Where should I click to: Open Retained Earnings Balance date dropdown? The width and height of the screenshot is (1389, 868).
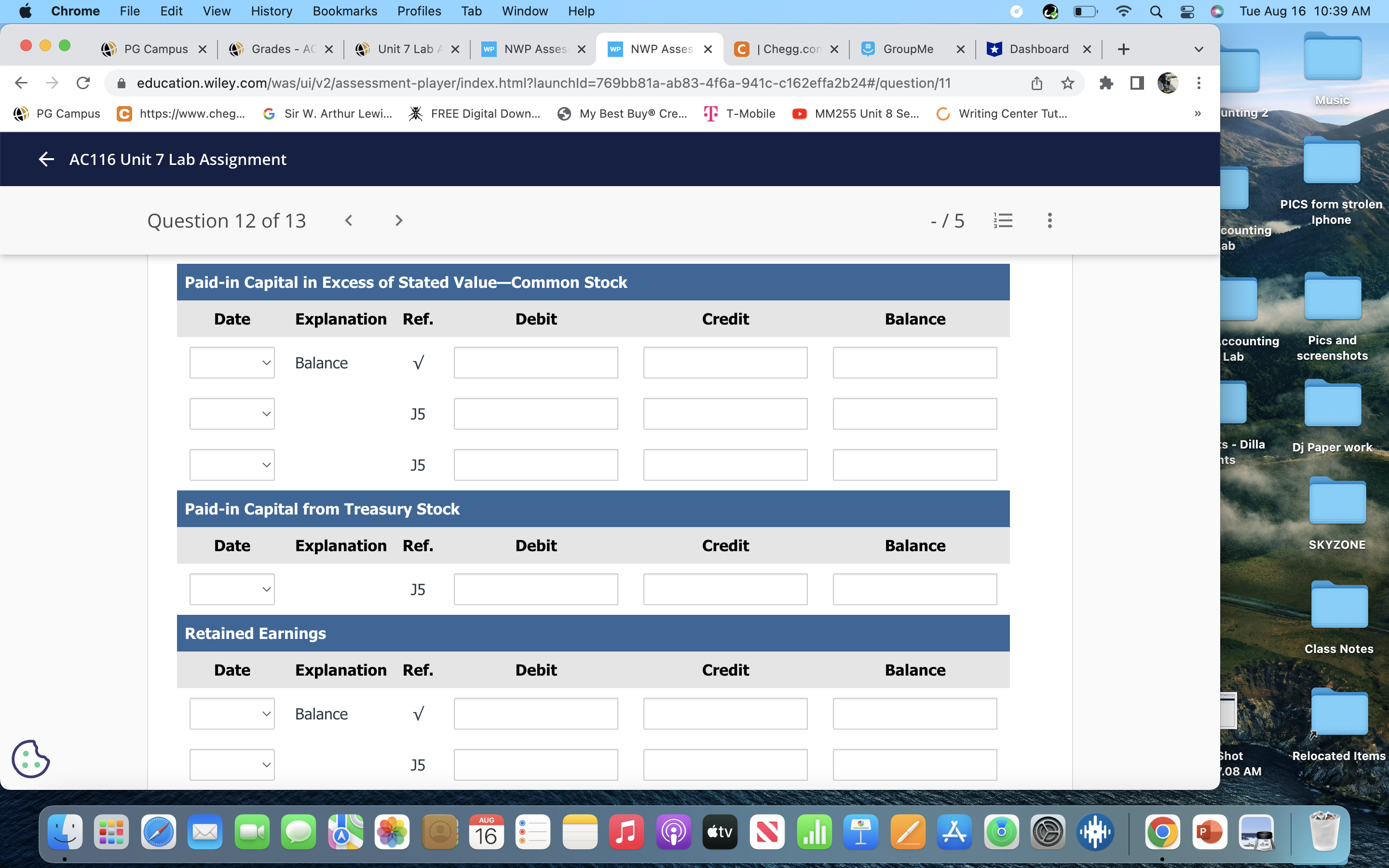point(232,714)
